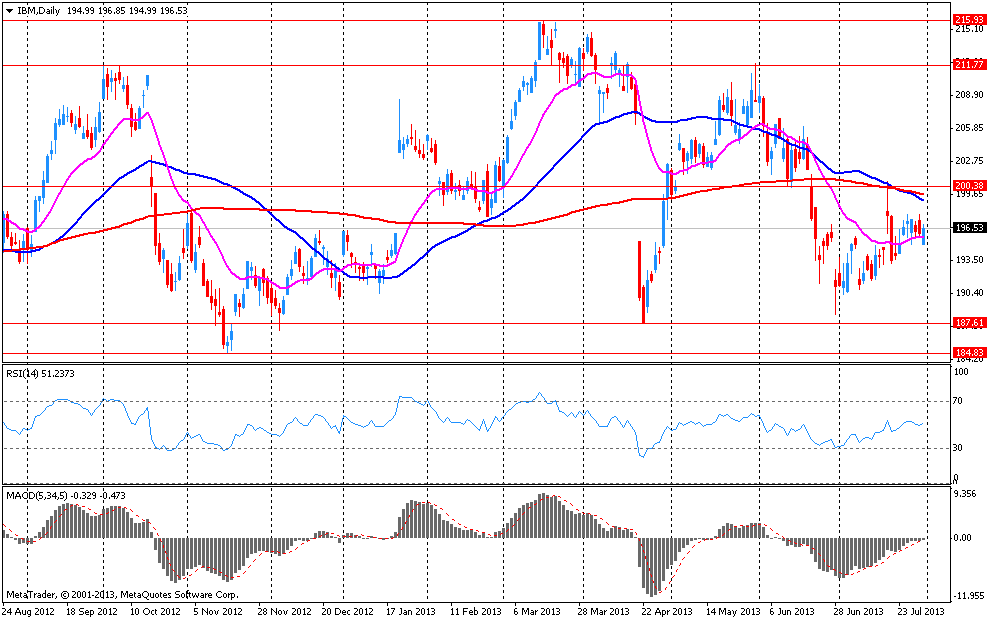Viewport: 990px width, 620px height.
Task: Click the 23 Jul 2013 date label
Action: (921, 612)
